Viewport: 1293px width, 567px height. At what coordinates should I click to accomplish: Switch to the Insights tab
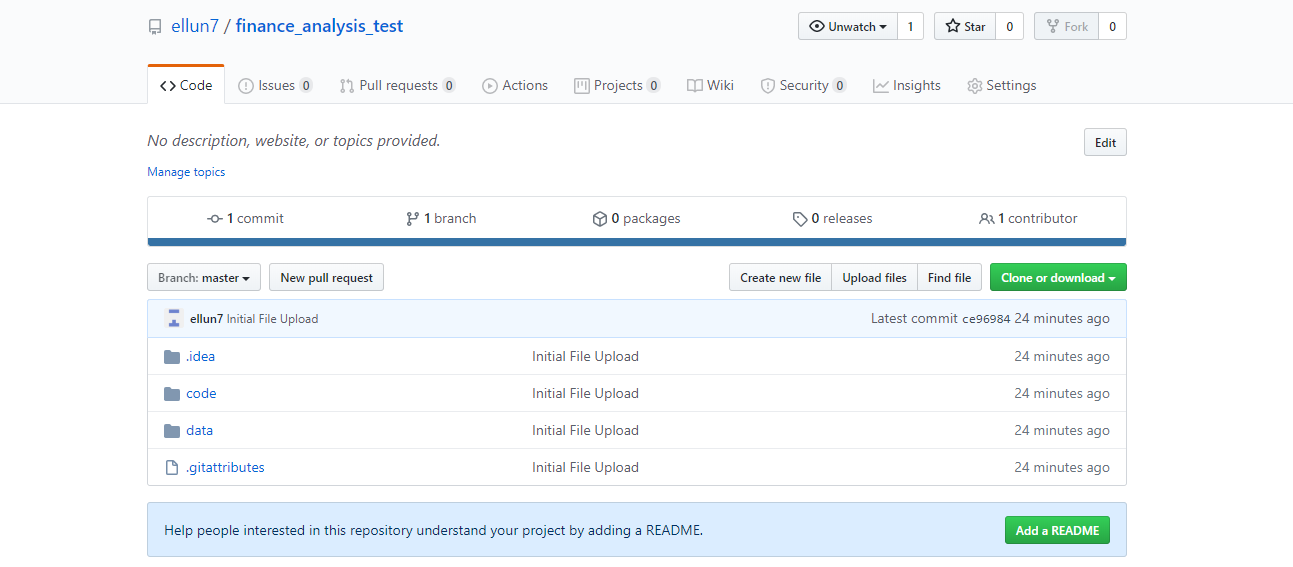point(907,86)
